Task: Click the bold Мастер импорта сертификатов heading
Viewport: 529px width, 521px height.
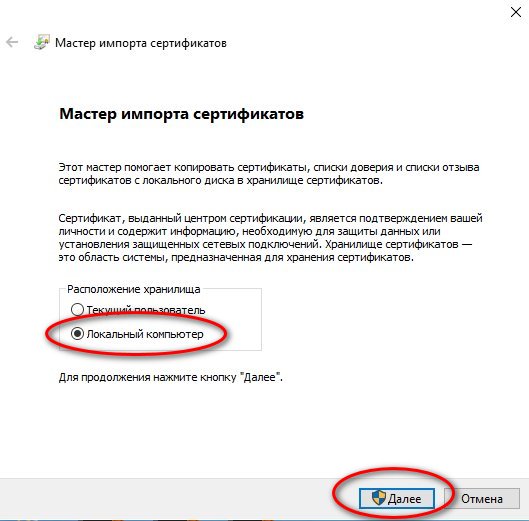Action: coord(182,114)
